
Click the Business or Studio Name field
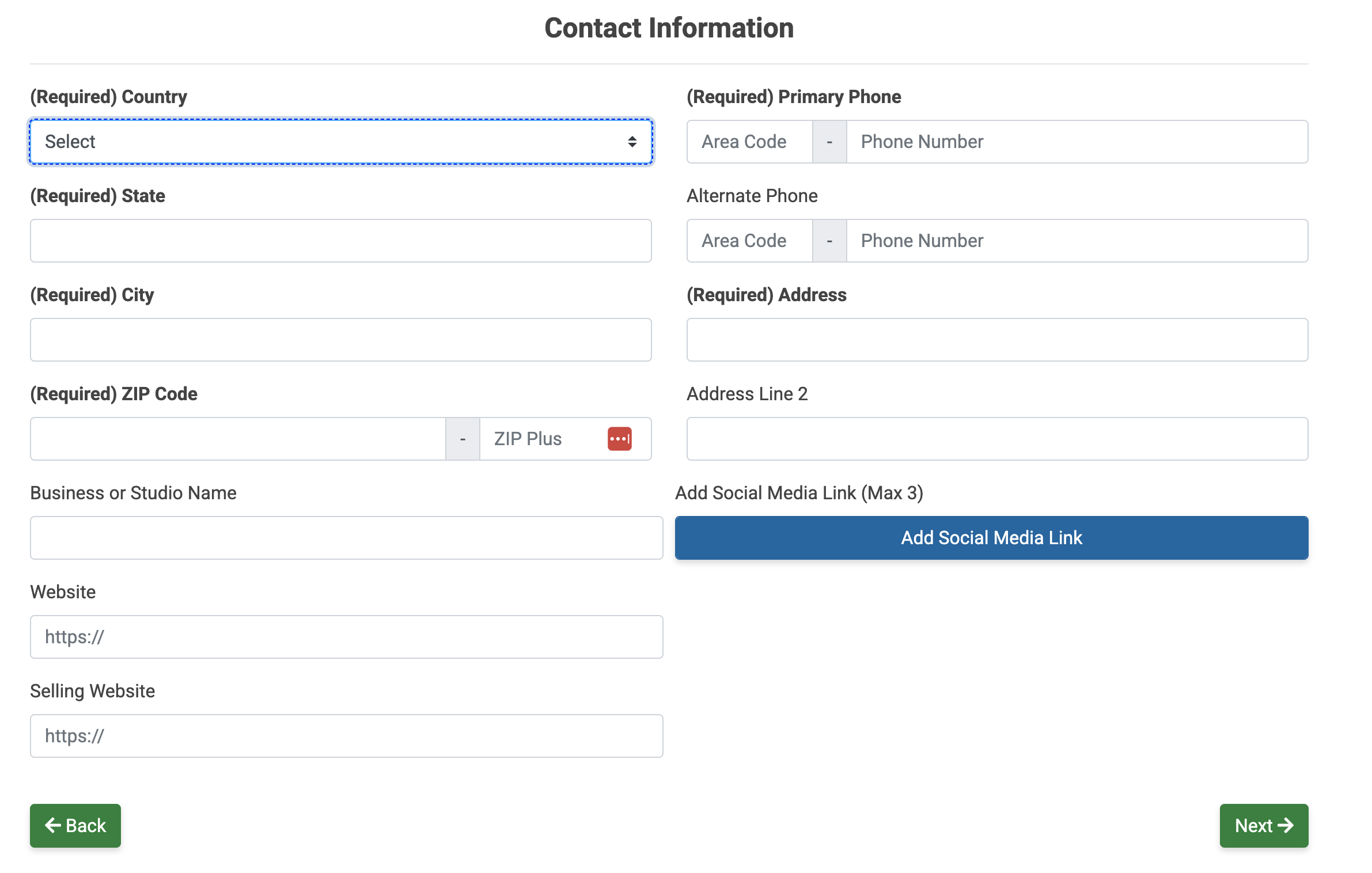click(346, 538)
